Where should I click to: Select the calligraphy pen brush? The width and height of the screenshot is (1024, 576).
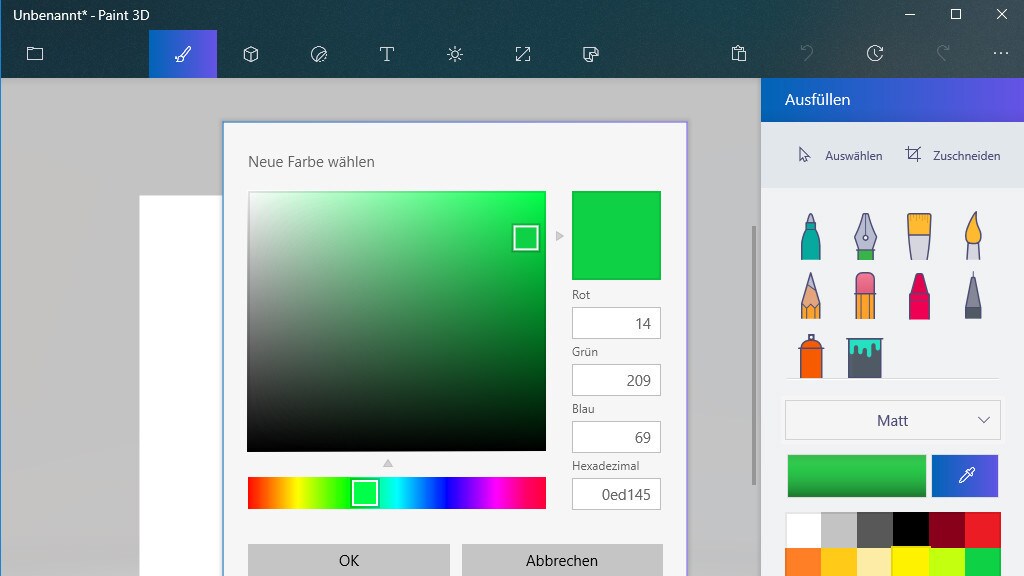864,235
